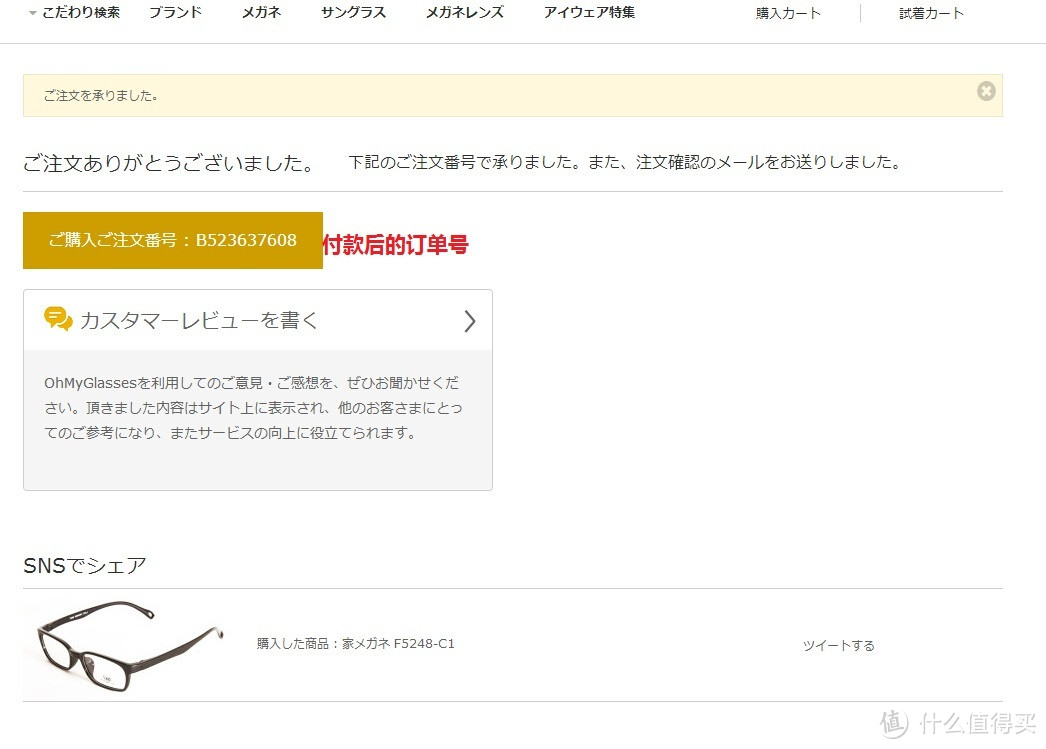The width and height of the screenshot is (1046, 749).
Task: Open the こだわり検索 dropdown menu
Action: (x=75, y=13)
